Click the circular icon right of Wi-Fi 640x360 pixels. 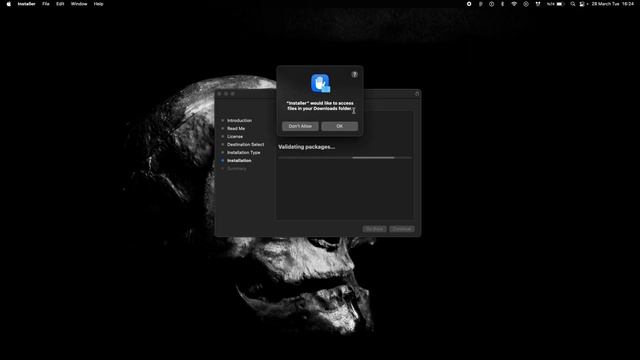click(x=526, y=4)
